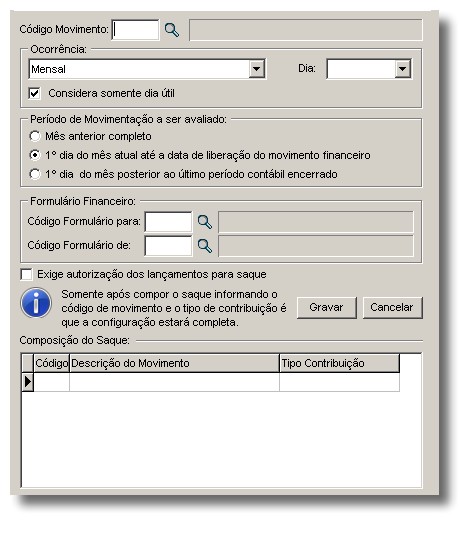Select Mês anterior completo option

coord(35,136)
